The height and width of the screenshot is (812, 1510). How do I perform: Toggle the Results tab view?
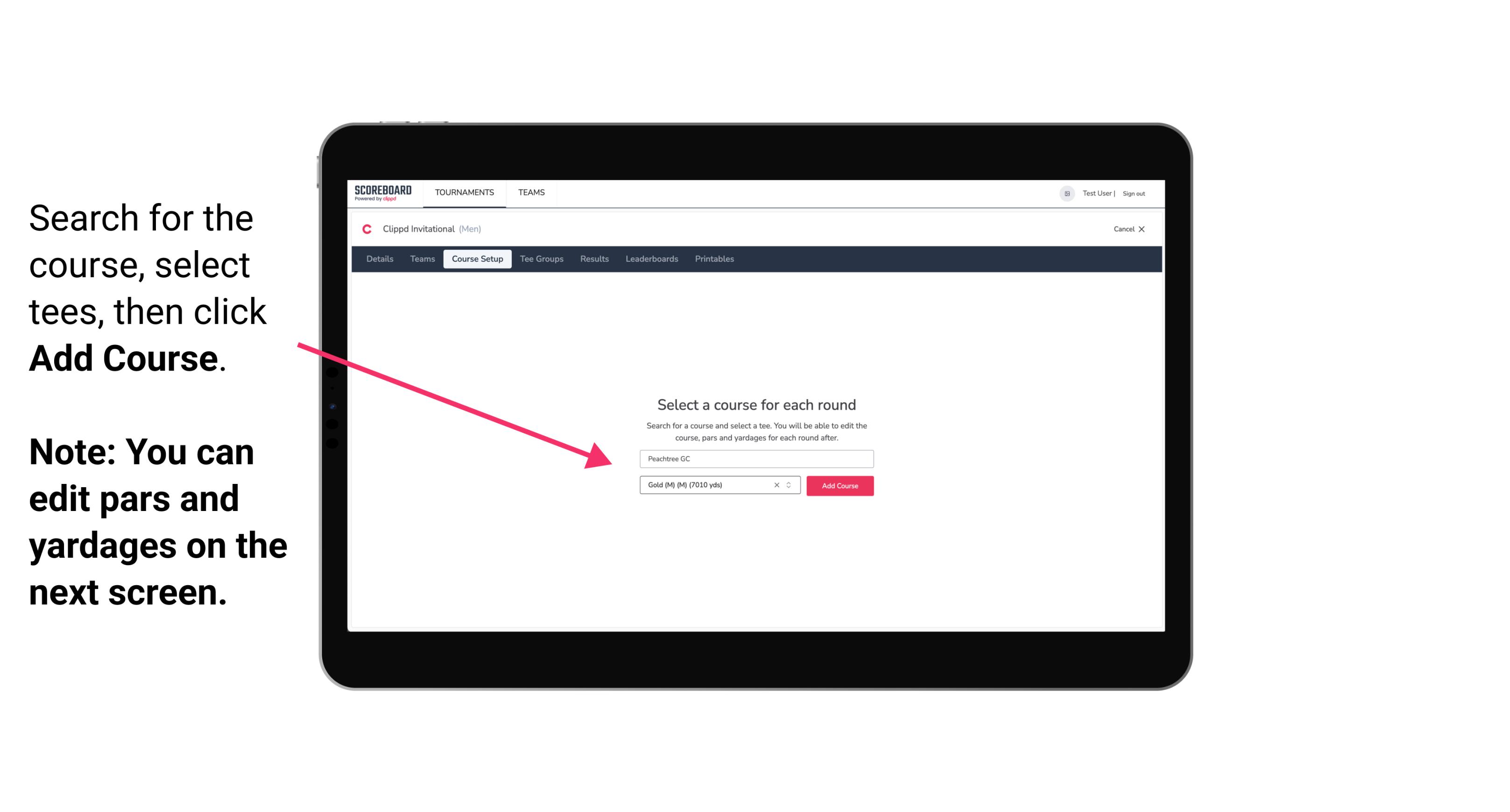593,259
